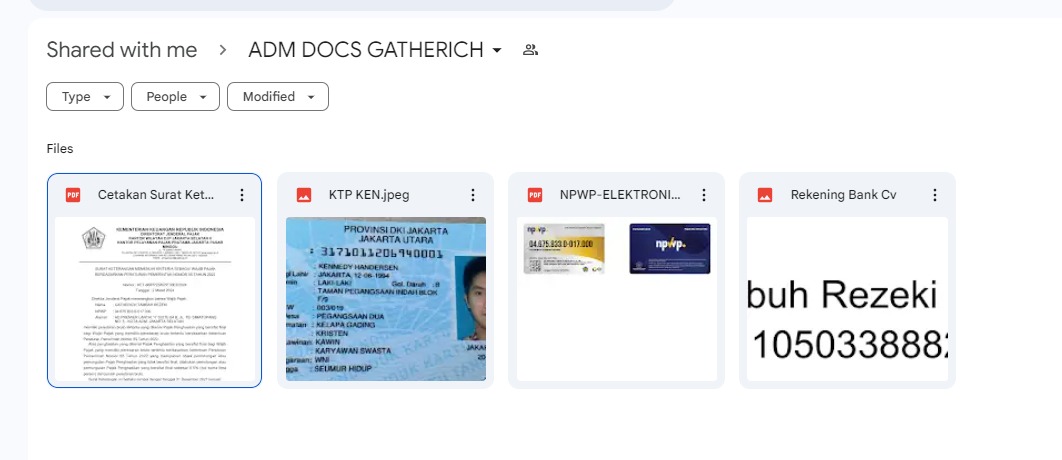Viewport: 1062px width, 460px height.
Task: Click the PDF icon on NPWP-ELEKTRONIK file
Action: pos(535,195)
